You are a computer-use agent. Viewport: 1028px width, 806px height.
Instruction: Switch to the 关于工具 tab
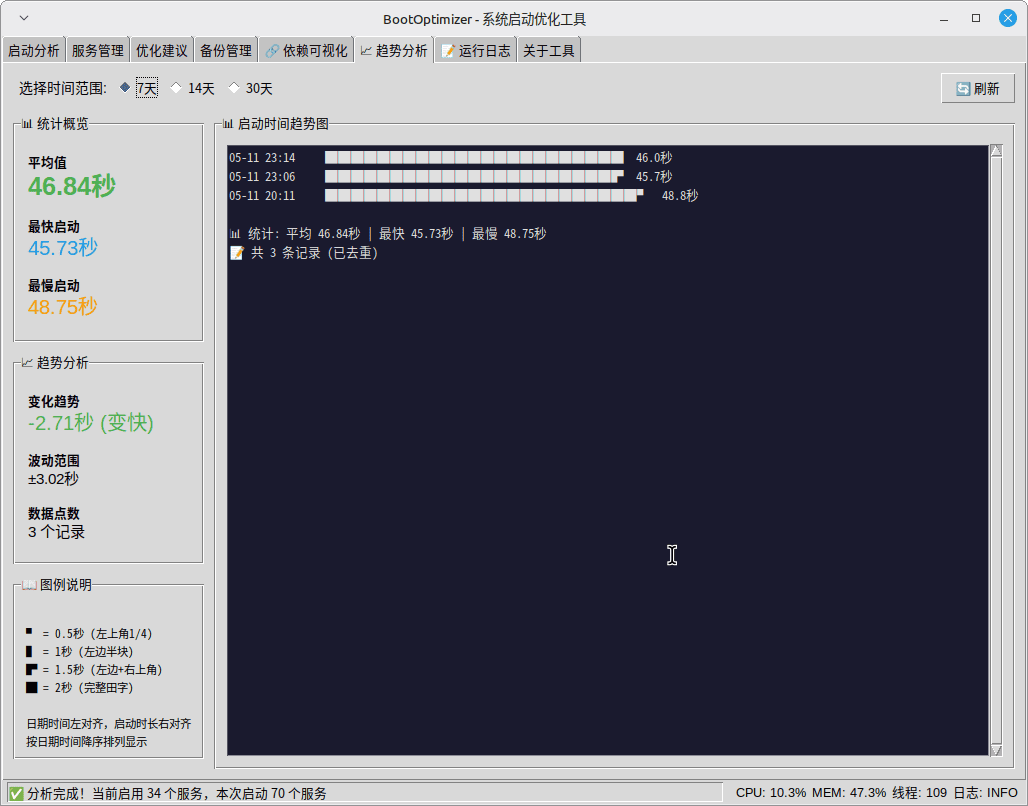point(549,50)
